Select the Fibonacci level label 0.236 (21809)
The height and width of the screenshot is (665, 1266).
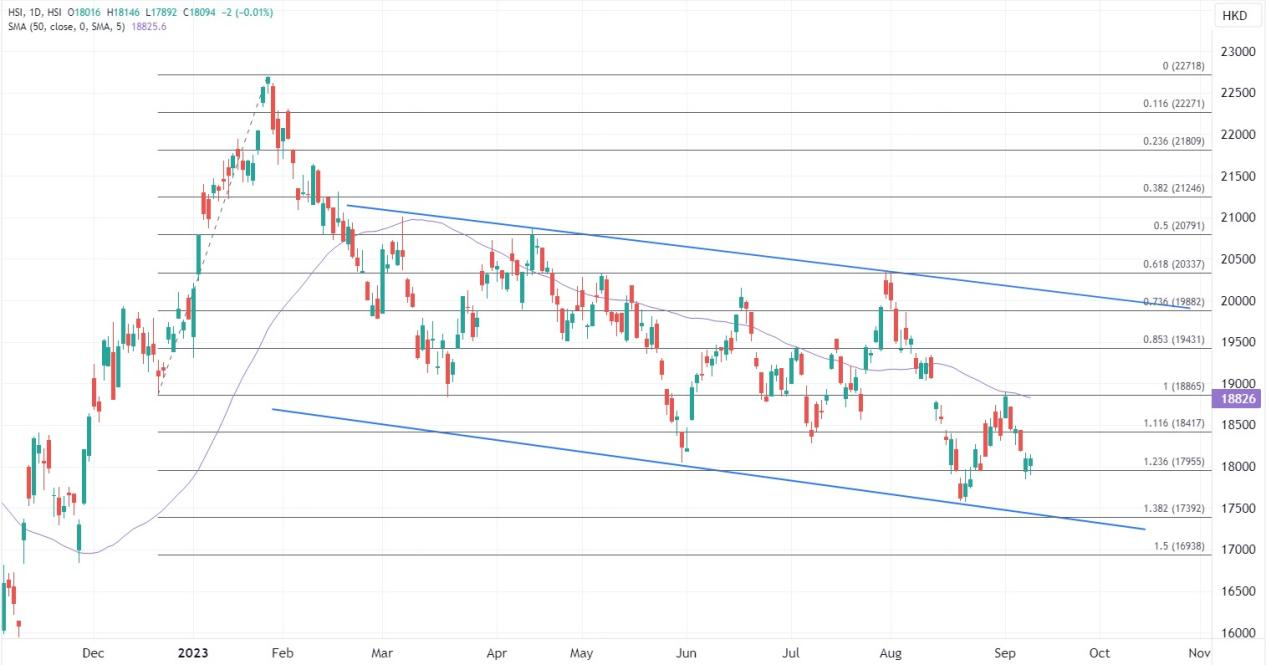tap(1172, 142)
